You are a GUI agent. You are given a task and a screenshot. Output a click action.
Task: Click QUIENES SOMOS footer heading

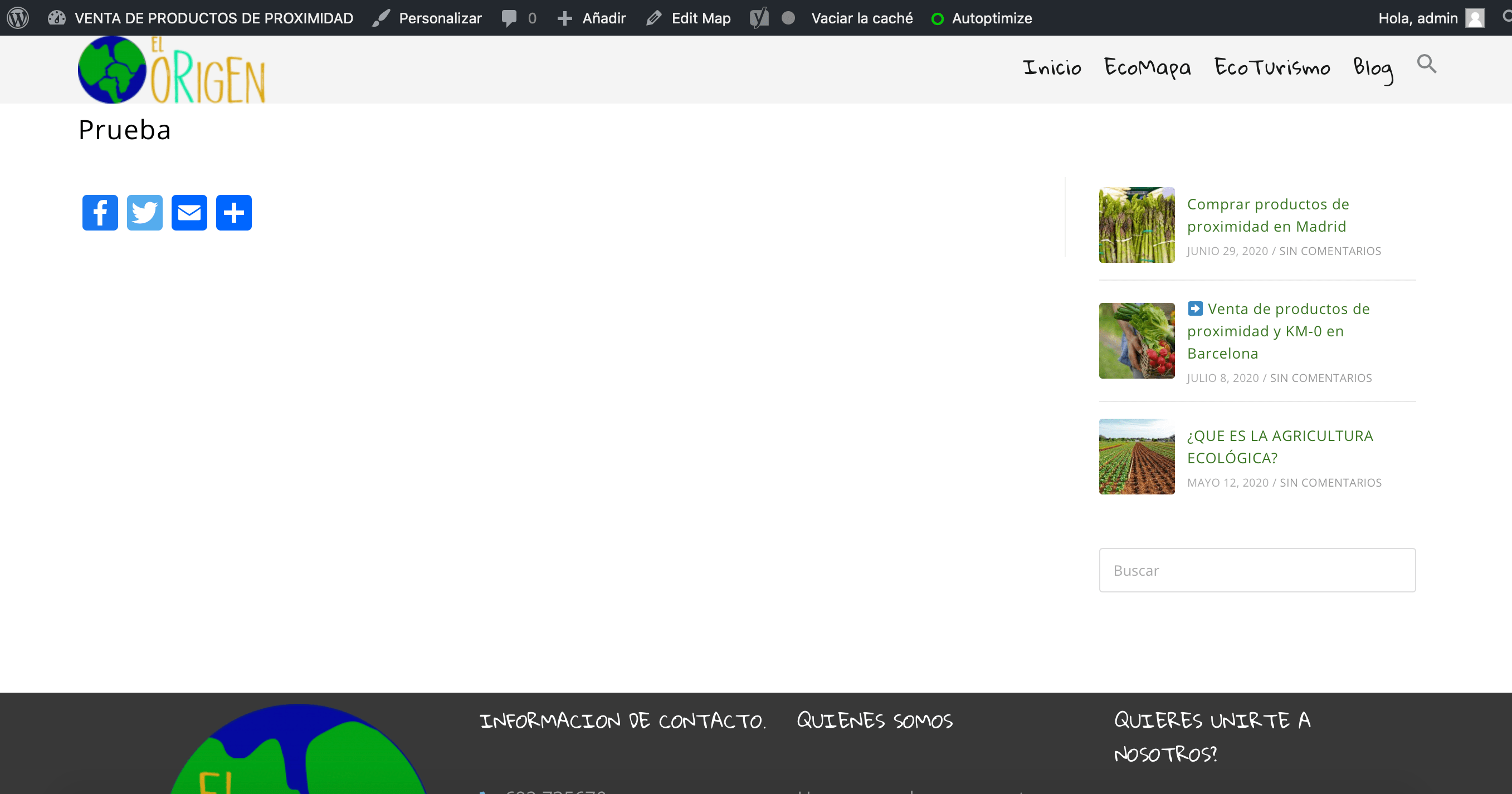[x=875, y=721]
